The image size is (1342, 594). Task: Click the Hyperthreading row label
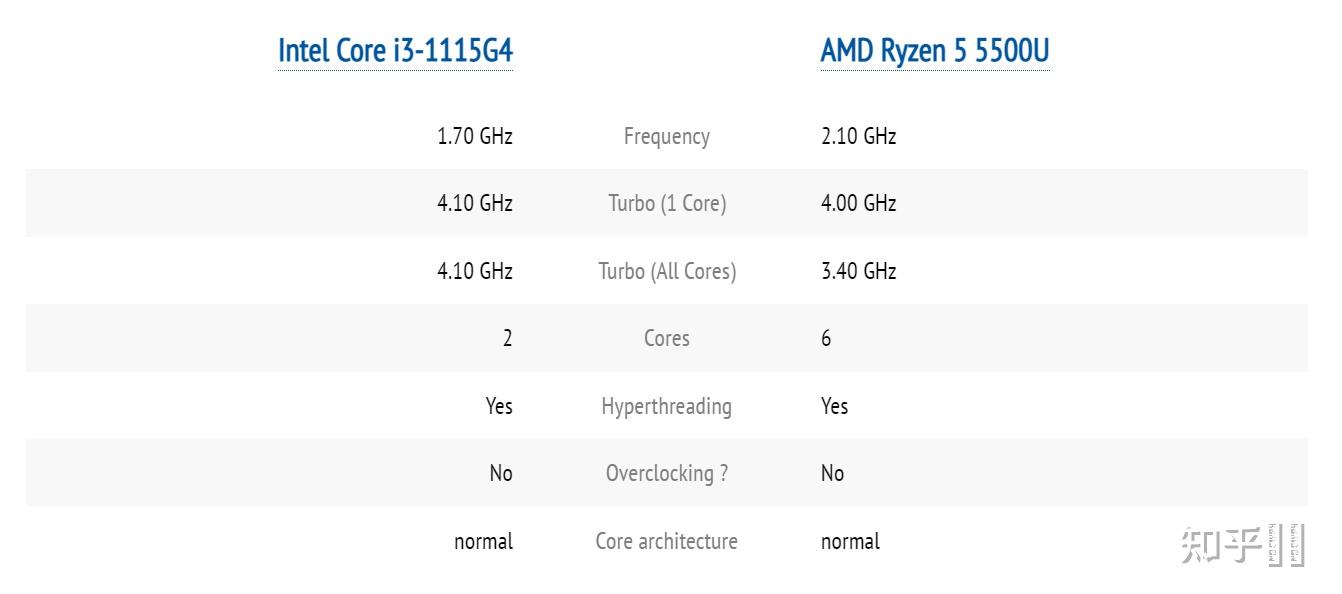click(x=666, y=406)
